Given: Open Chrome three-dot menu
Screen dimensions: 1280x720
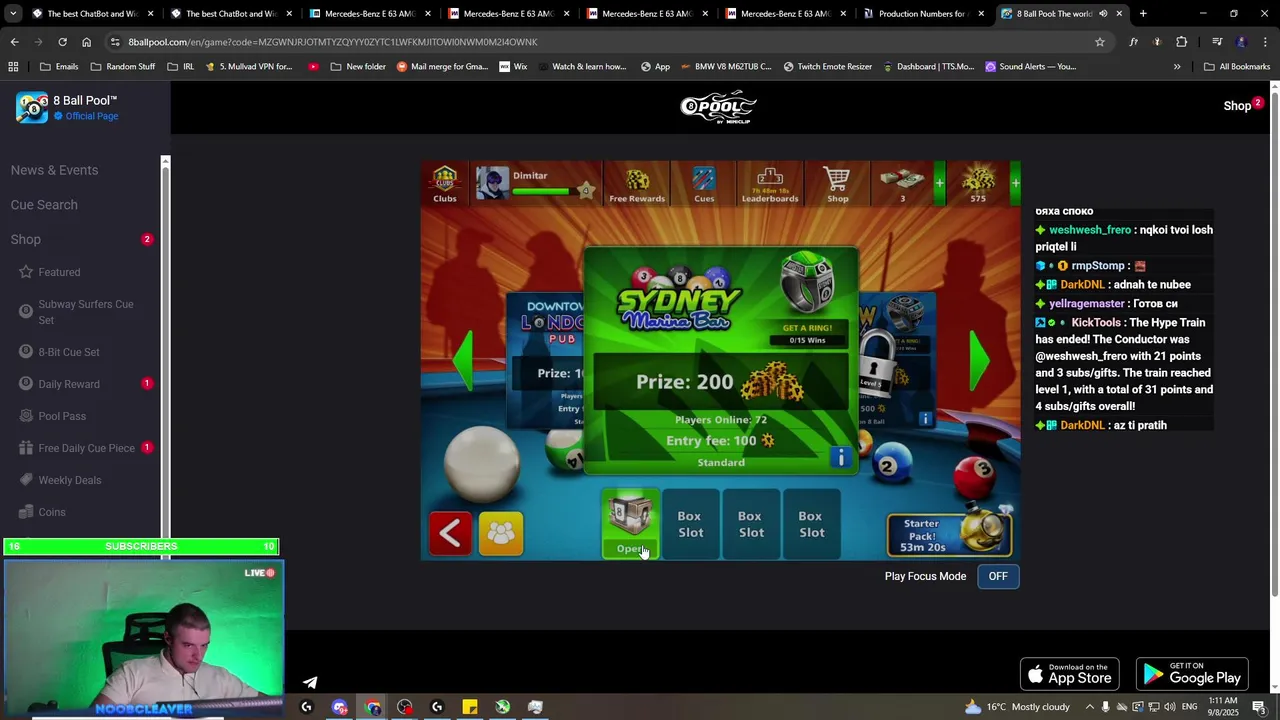Looking at the screenshot, I should 1266,42.
